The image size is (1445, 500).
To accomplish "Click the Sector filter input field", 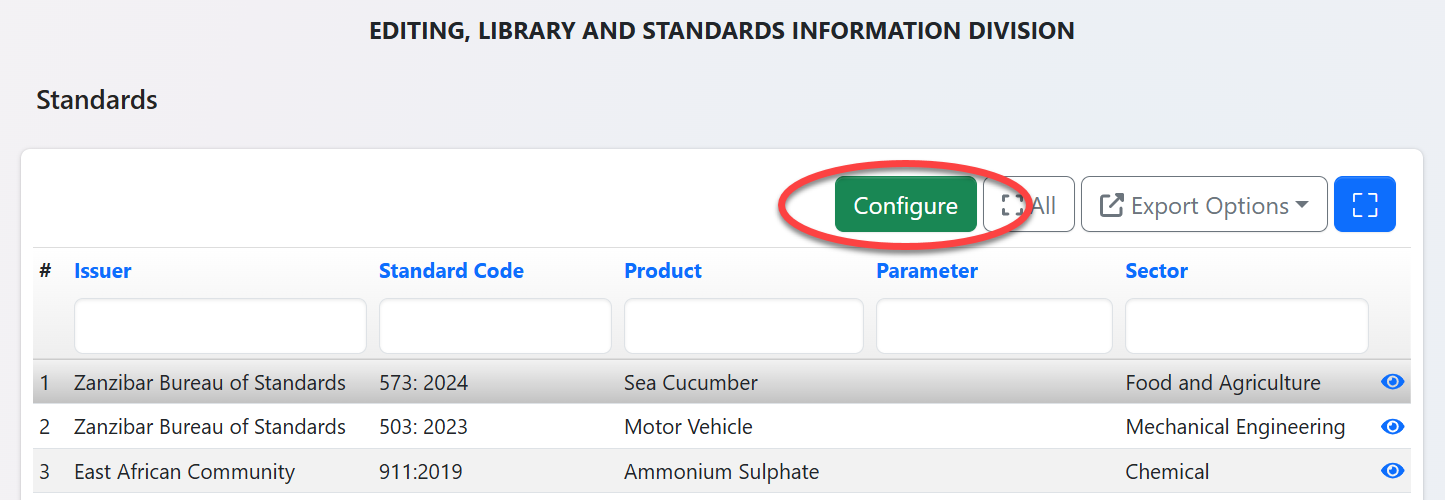I will click(x=1246, y=326).
